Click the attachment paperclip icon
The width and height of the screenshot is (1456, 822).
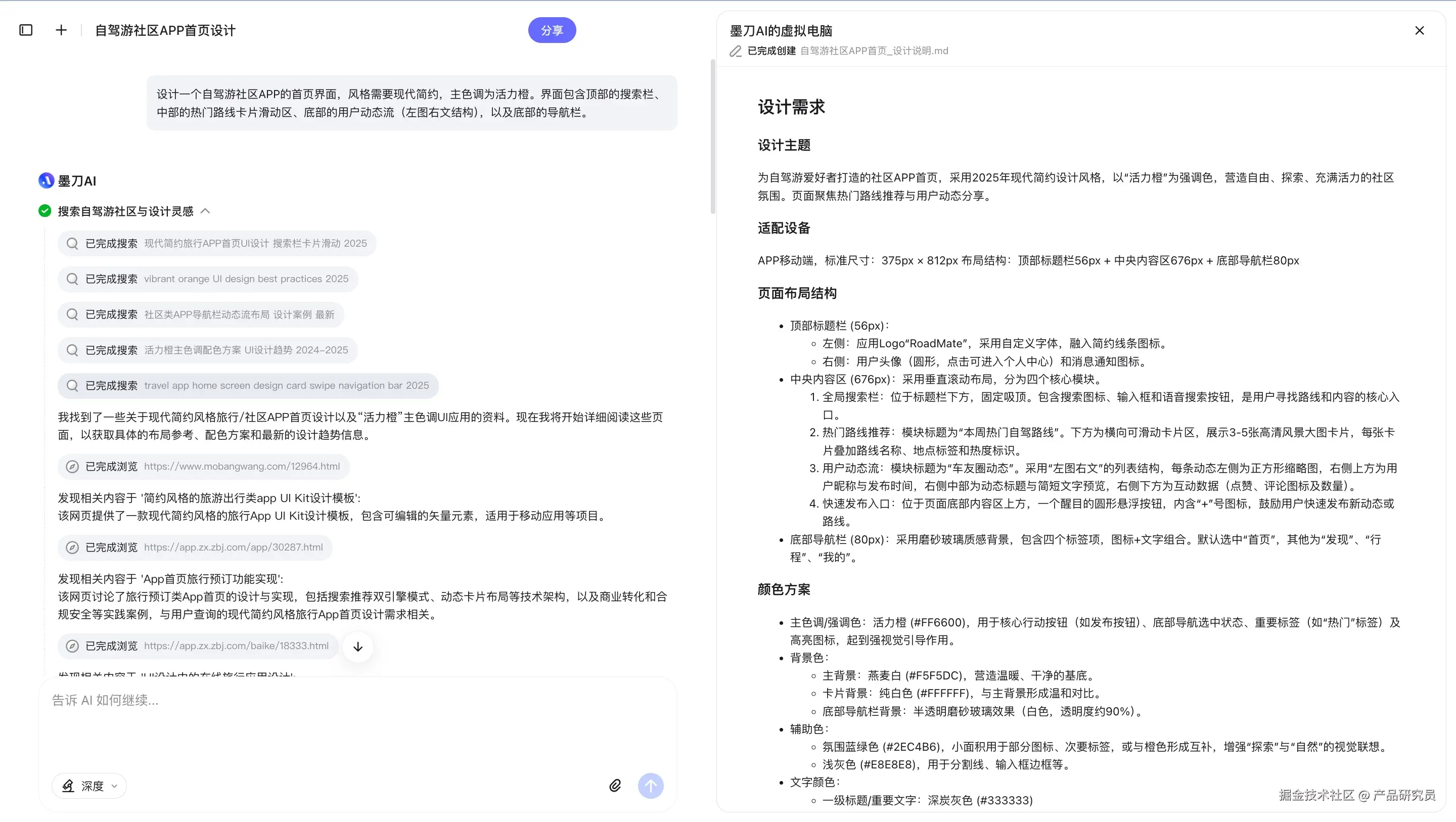[x=615, y=785]
